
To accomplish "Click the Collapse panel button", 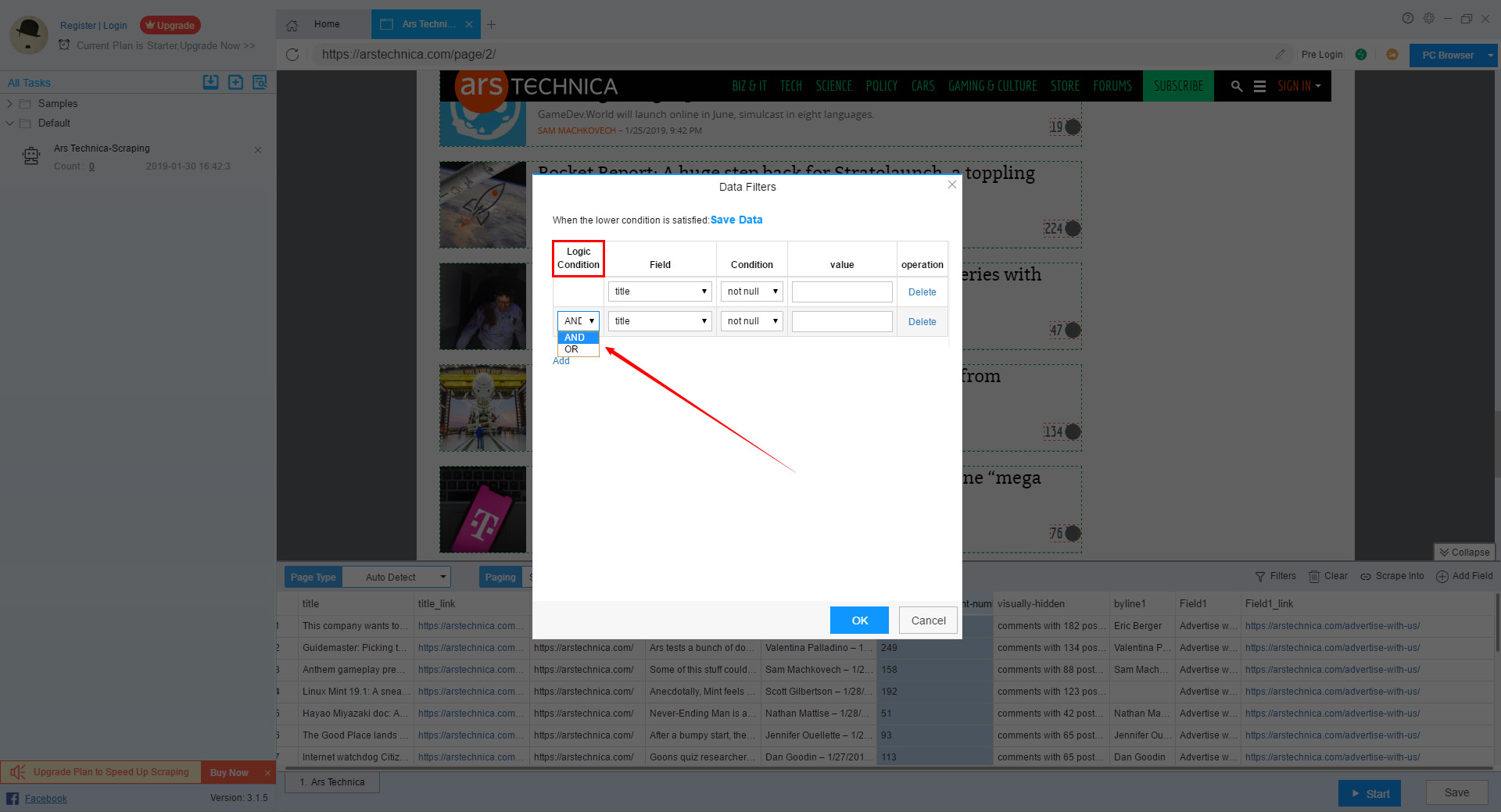I will pyautogui.click(x=1464, y=553).
